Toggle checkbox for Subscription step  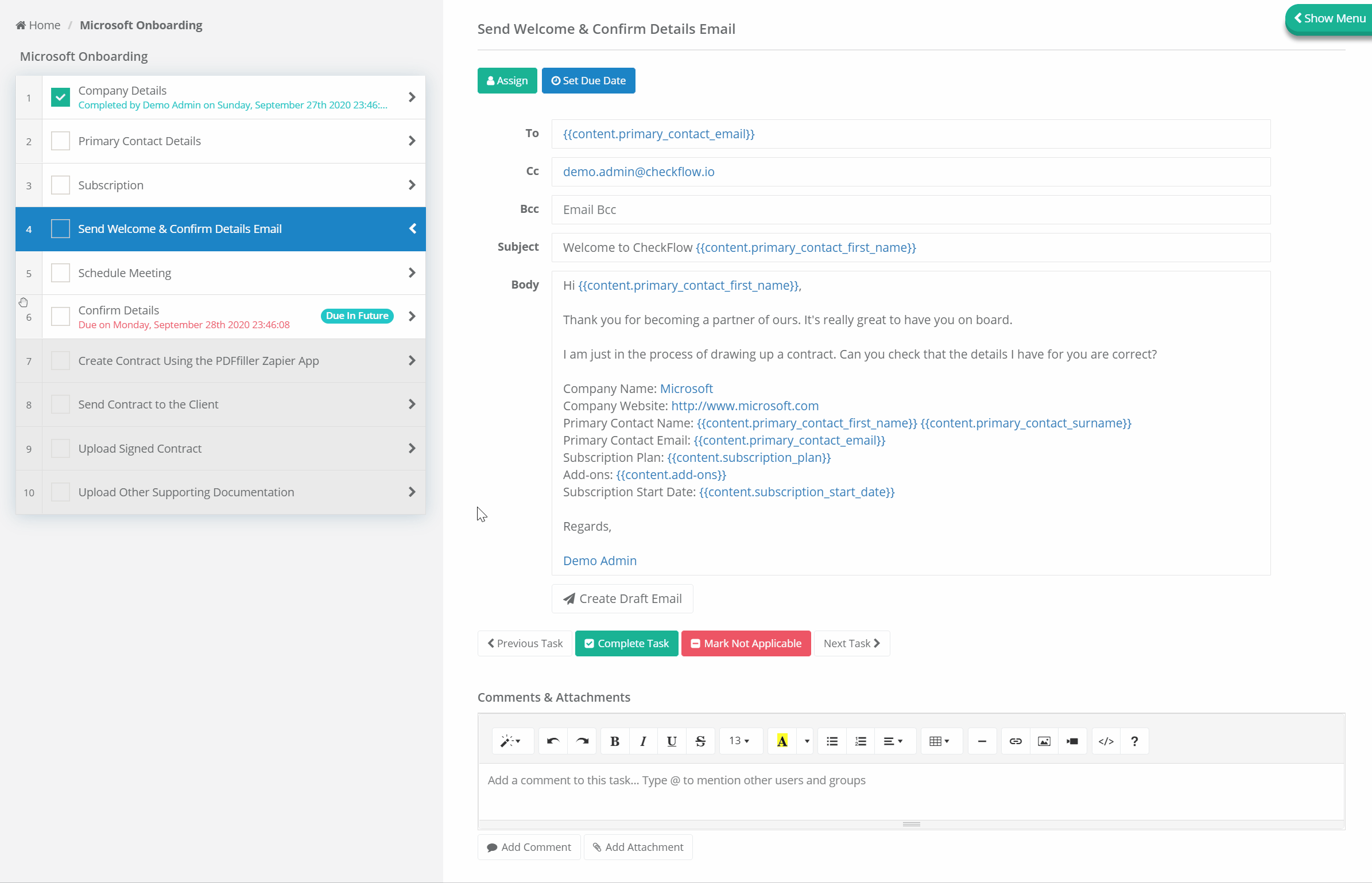pos(60,185)
